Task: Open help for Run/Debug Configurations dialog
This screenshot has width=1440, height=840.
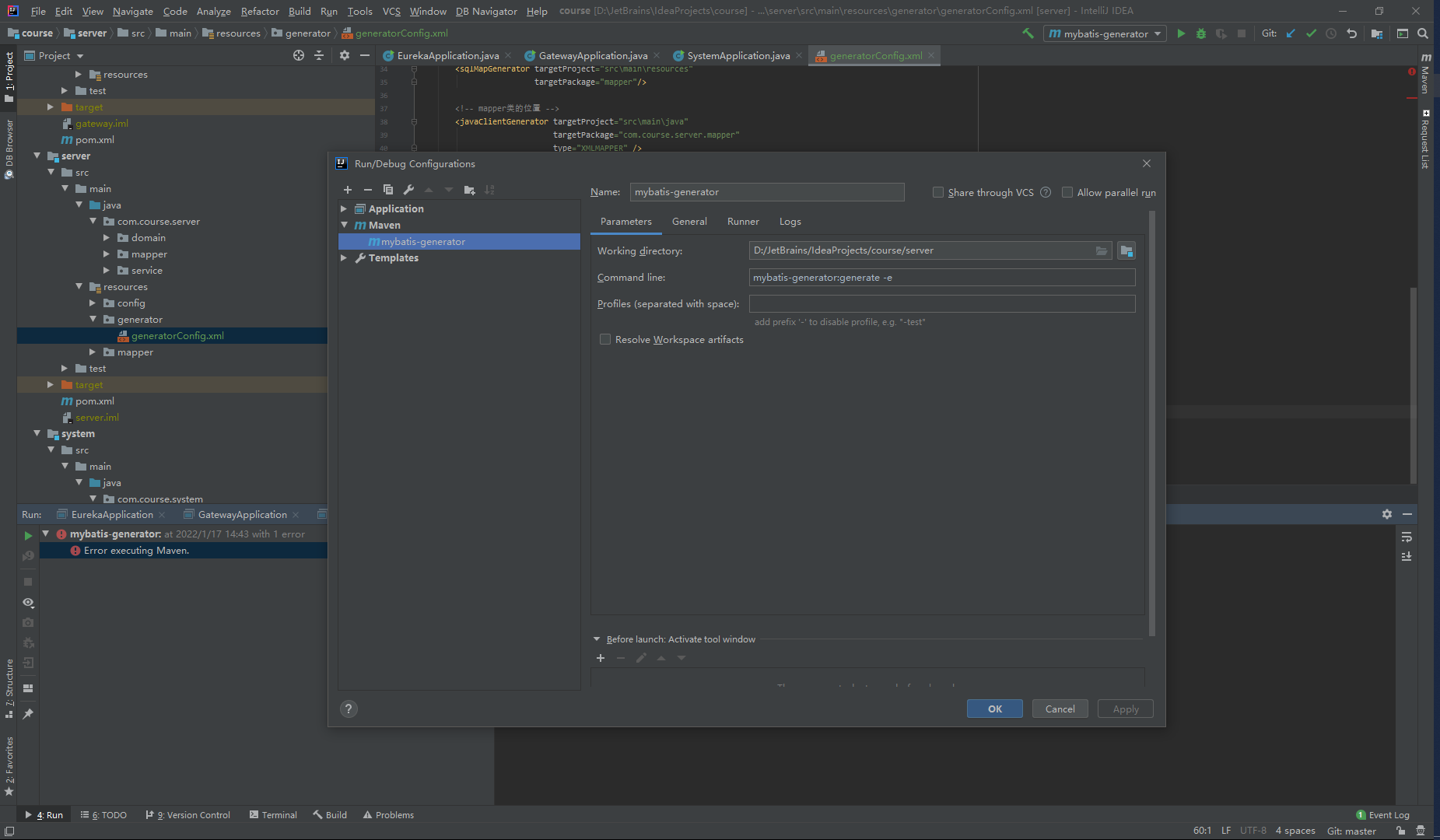Action: tap(349, 709)
